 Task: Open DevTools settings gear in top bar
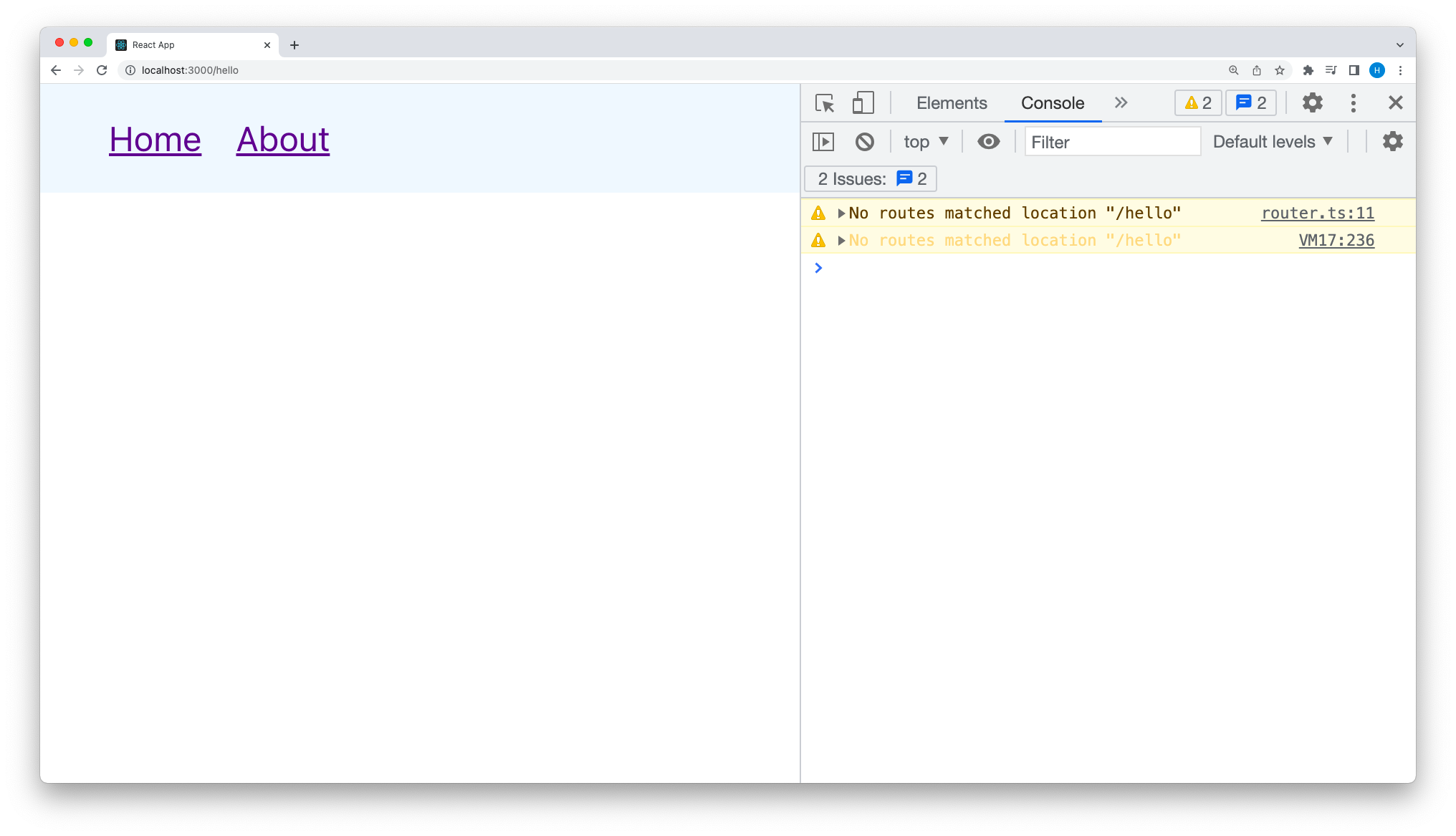1312,103
